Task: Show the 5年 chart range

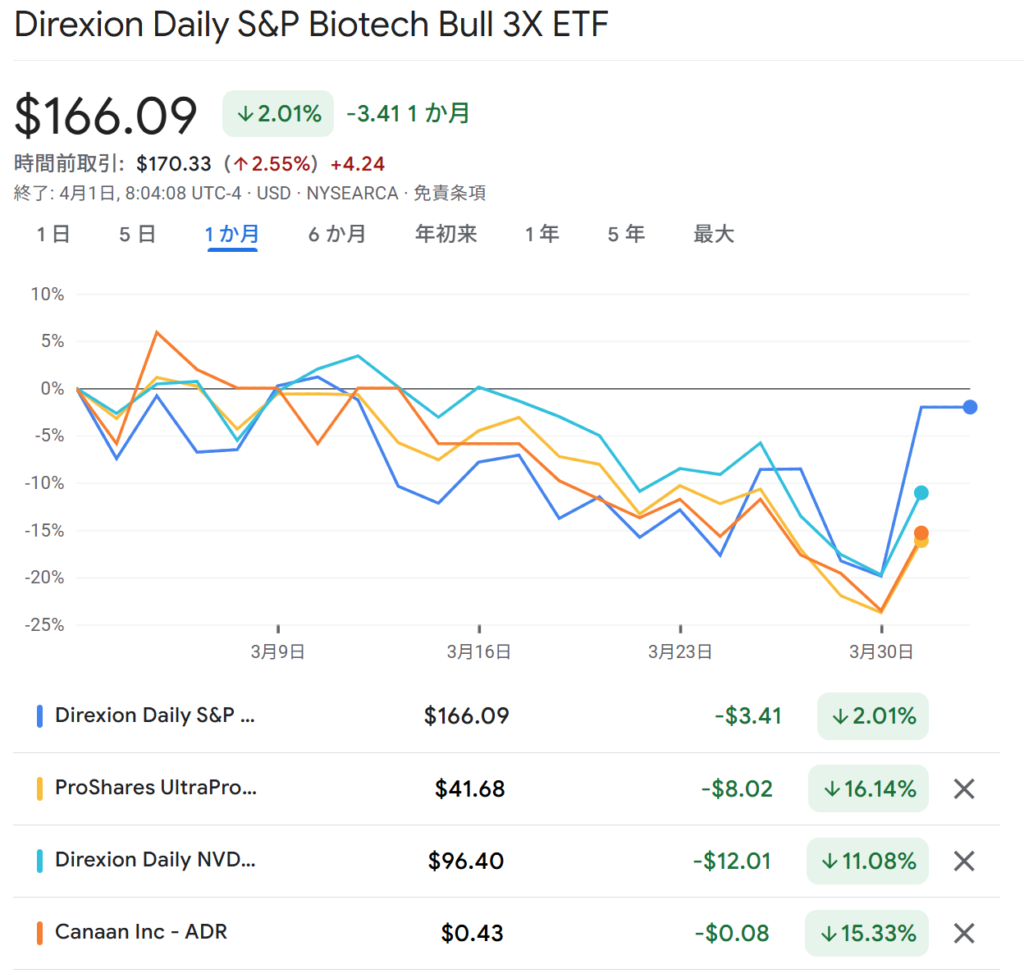Action: (626, 235)
